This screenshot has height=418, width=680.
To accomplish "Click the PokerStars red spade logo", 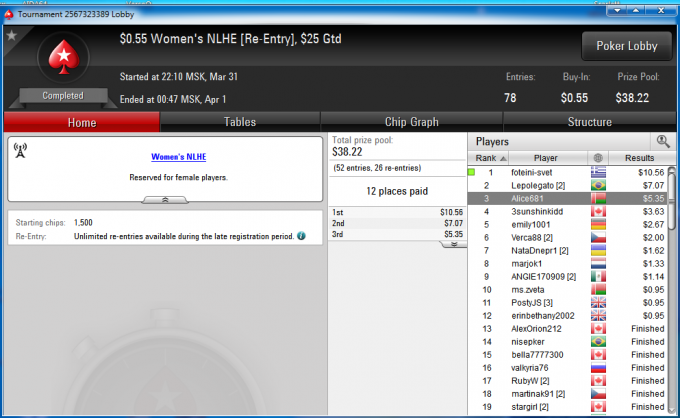I will pyautogui.click(x=64, y=57).
